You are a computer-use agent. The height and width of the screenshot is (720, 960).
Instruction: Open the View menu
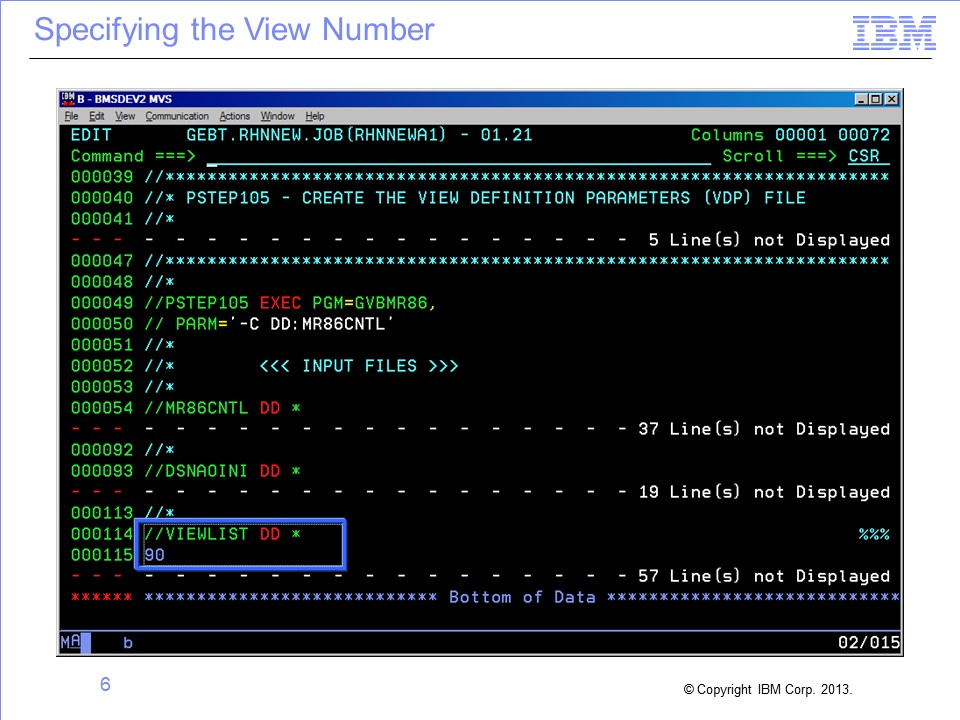click(x=125, y=116)
